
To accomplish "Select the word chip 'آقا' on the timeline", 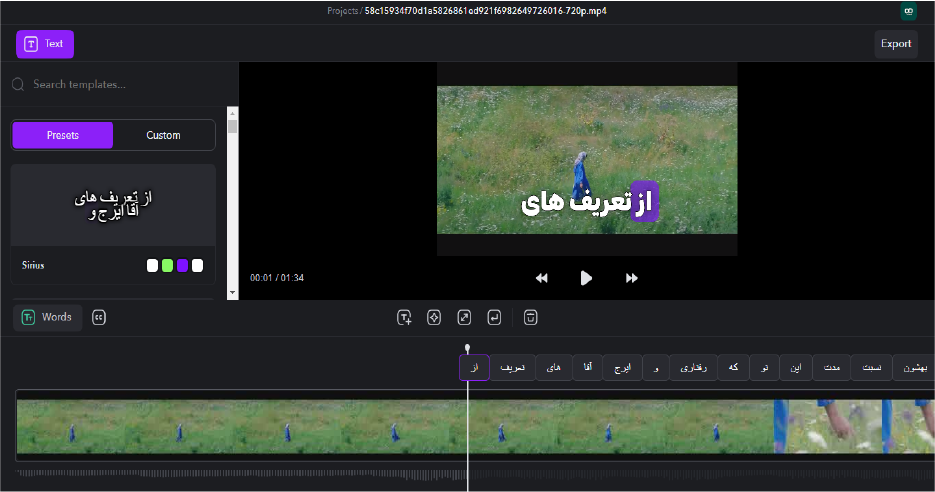I will tap(587, 367).
